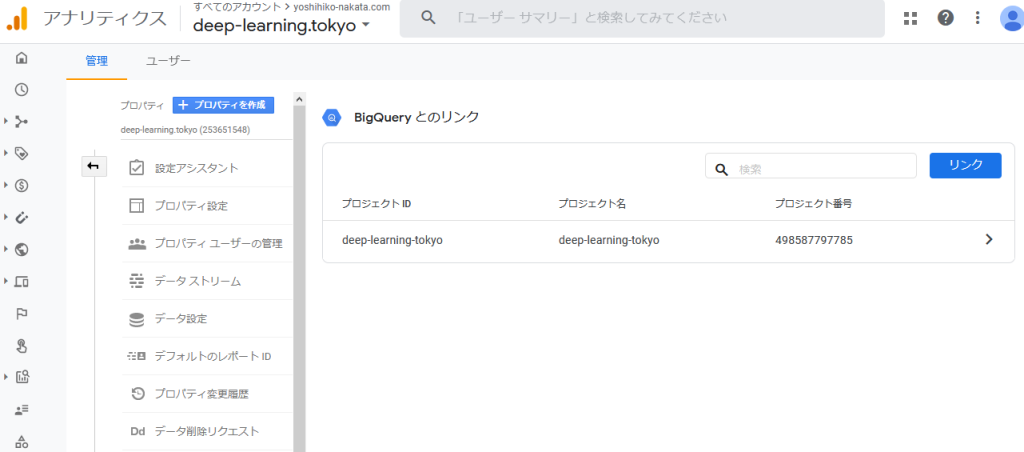Click the BigQuery hexagon icon
The height and width of the screenshot is (452, 1024).
332,118
